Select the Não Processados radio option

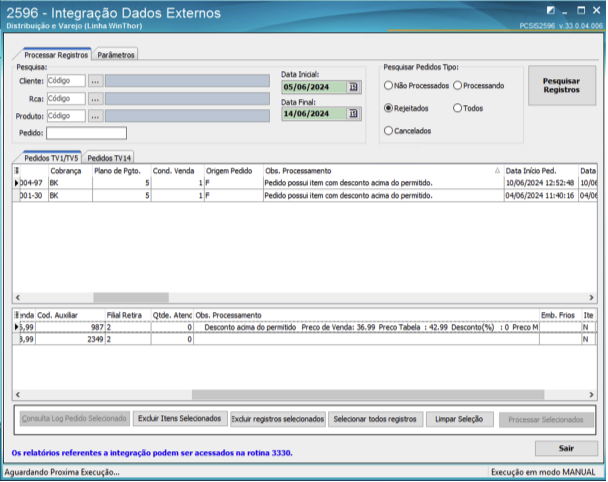389,86
